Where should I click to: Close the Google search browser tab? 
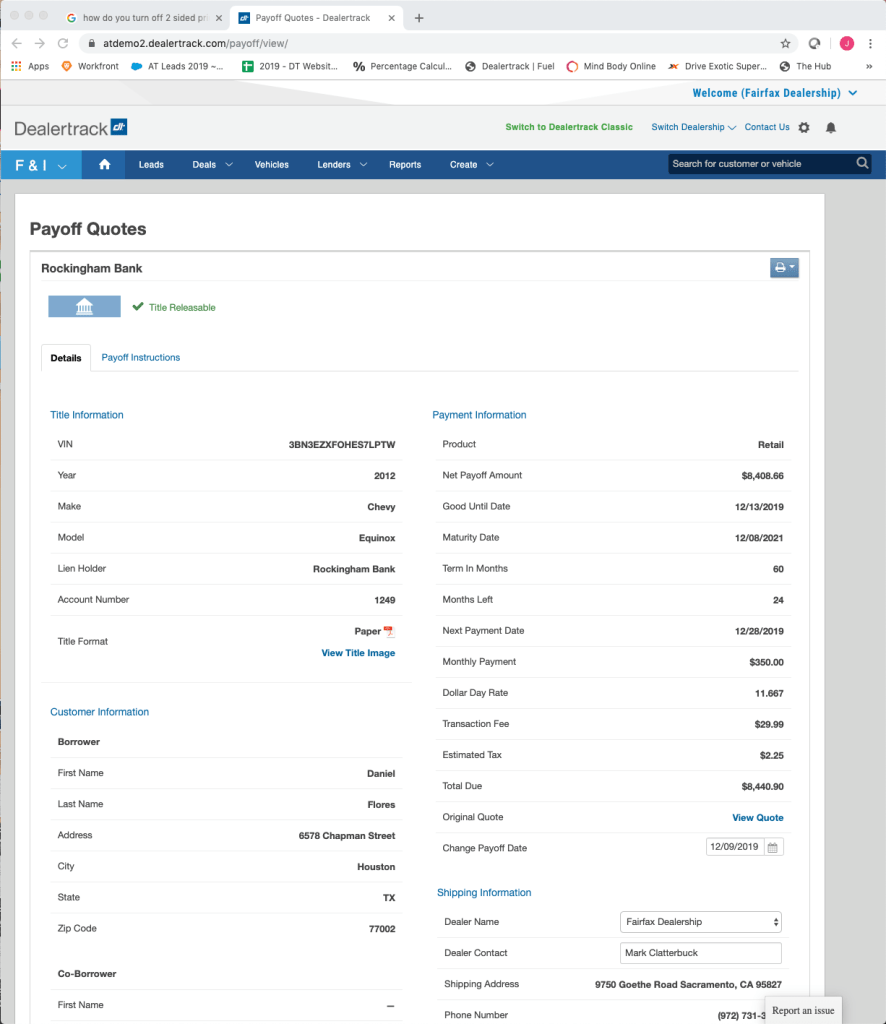coord(219,18)
